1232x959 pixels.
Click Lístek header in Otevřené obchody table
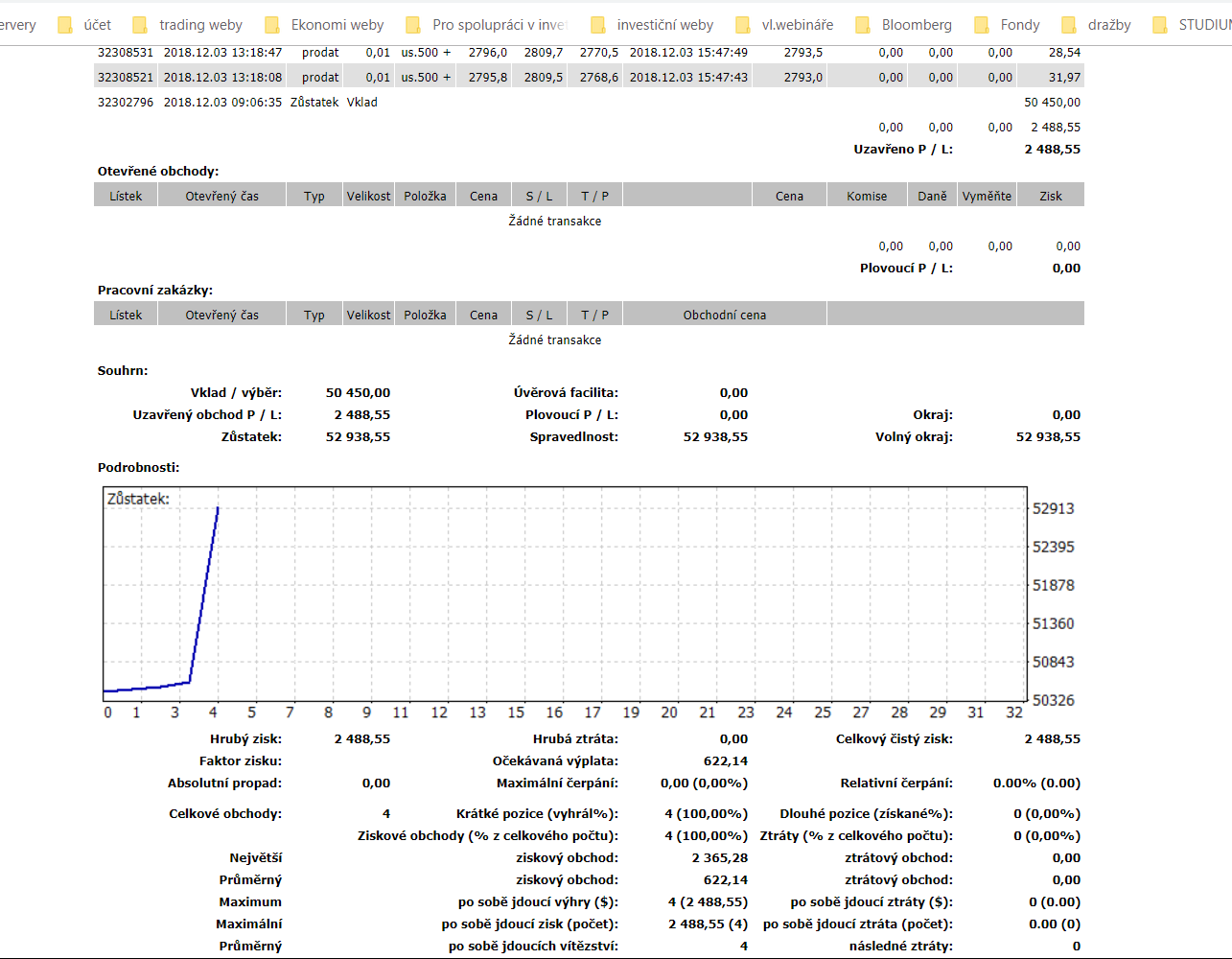click(x=126, y=196)
